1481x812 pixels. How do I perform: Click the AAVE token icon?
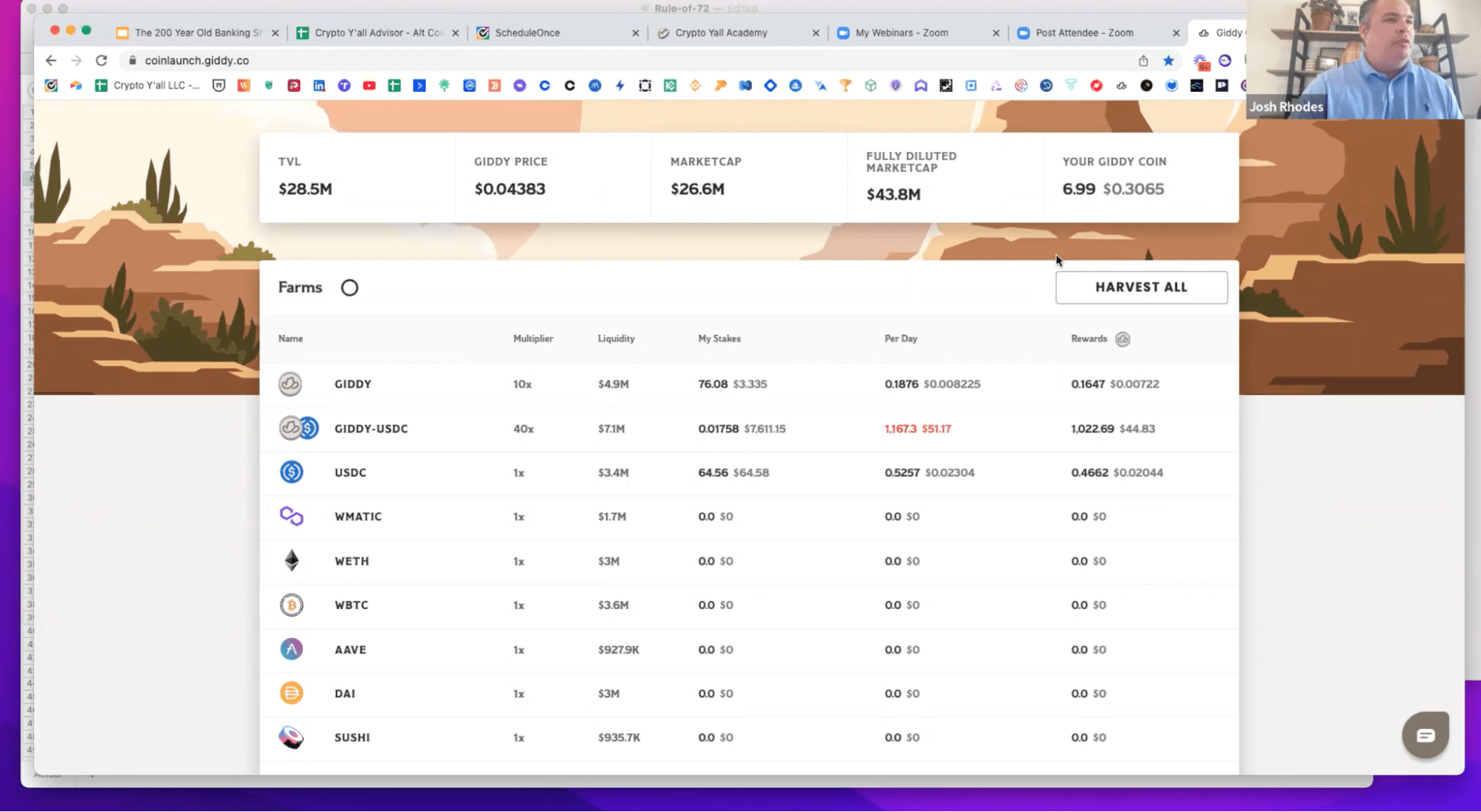tap(291, 650)
